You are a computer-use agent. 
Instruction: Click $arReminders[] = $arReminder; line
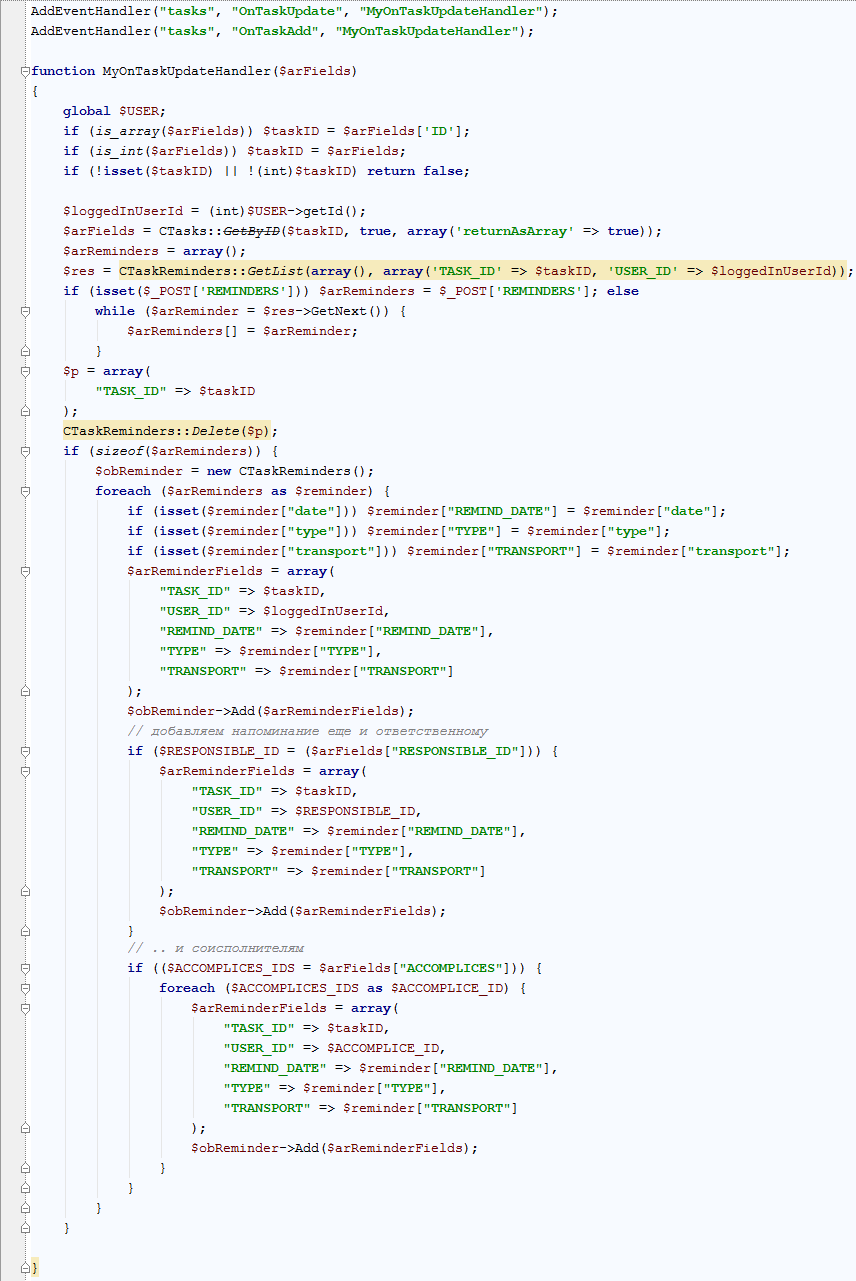(242, 331)
